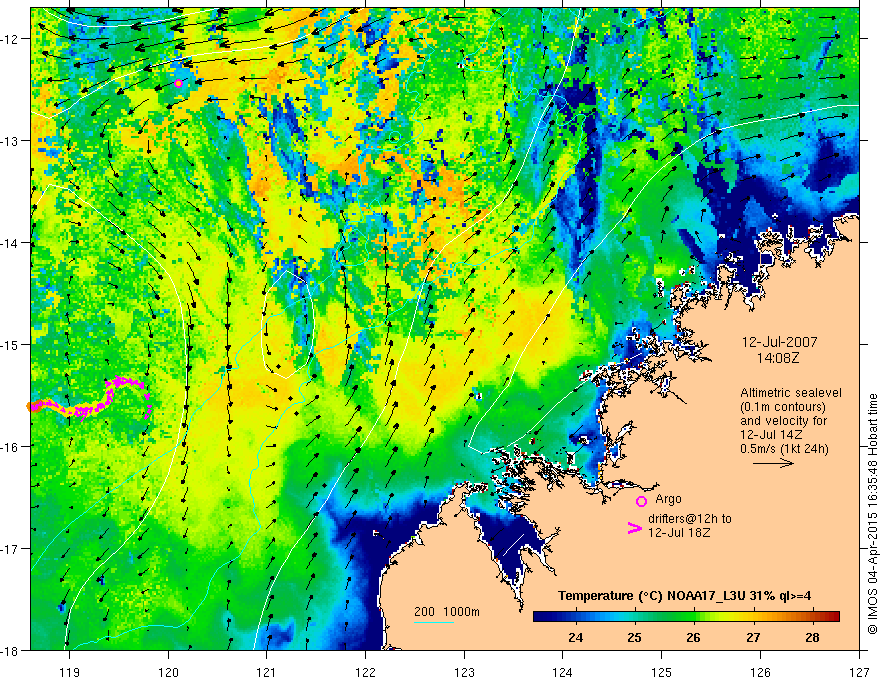880x680 pixels.
Task: Click the '123' longitude axis label
Action: point(464,672)
